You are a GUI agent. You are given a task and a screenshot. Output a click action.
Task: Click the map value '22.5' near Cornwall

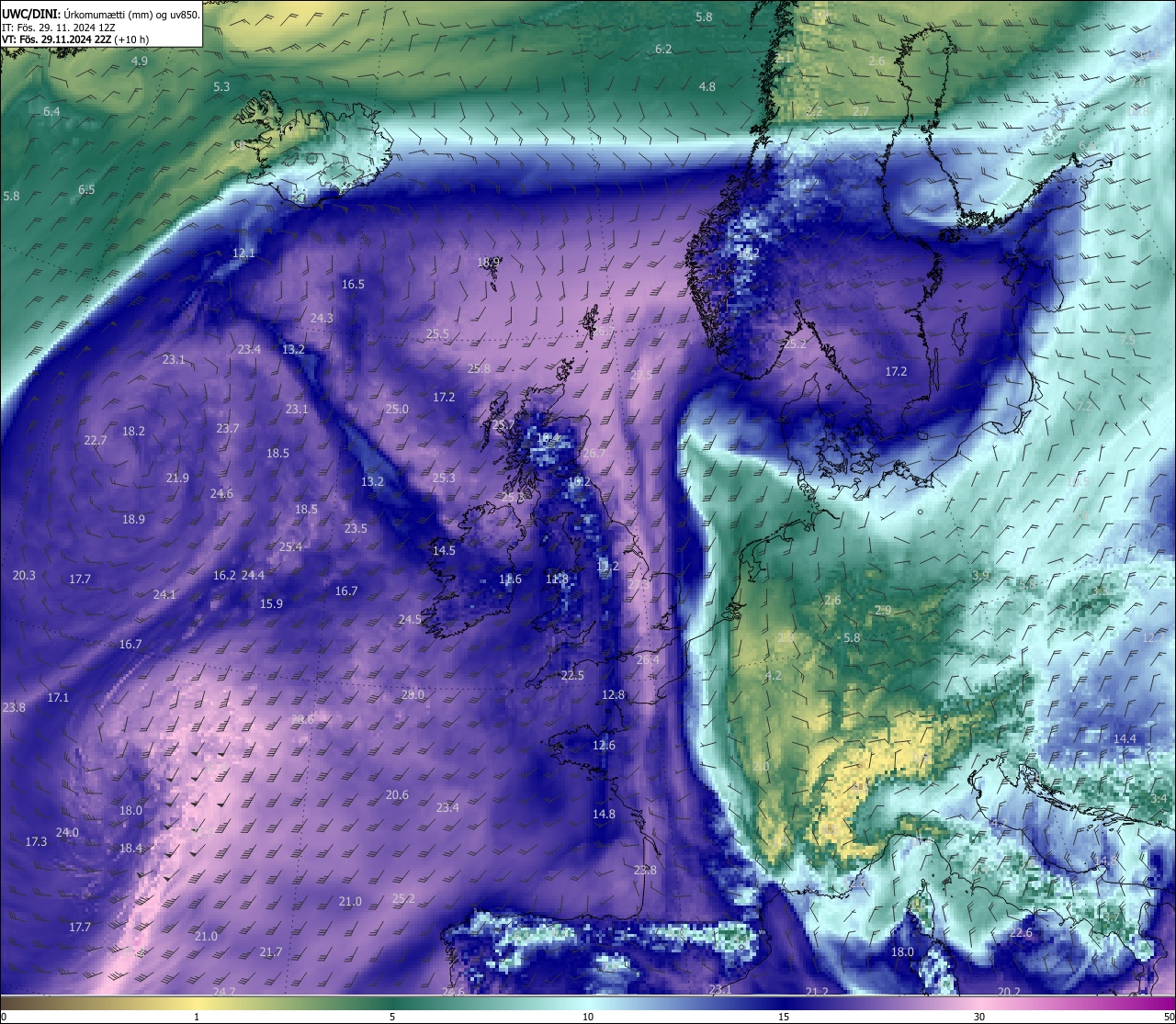point(572,676)
